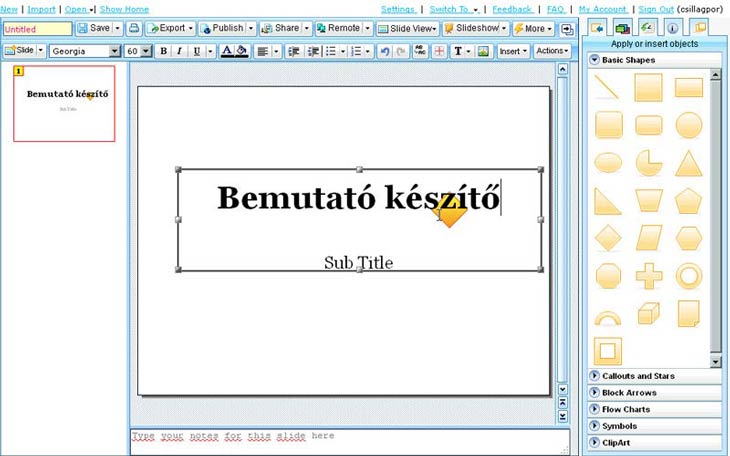Switch to the shapes/objects panel tab
Screen dimensions: 730x456
[597, 28]
